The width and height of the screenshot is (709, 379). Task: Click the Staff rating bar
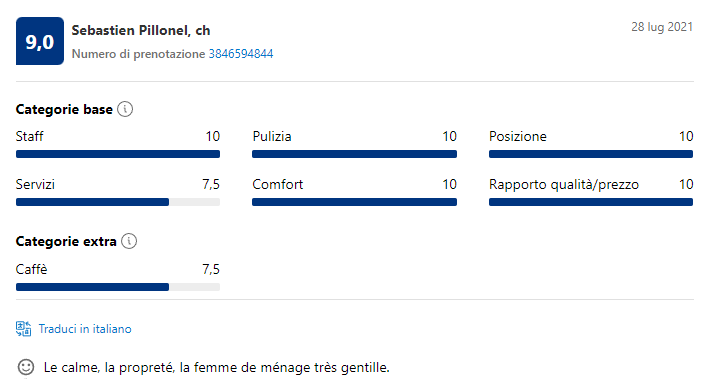tap(118, 154)
